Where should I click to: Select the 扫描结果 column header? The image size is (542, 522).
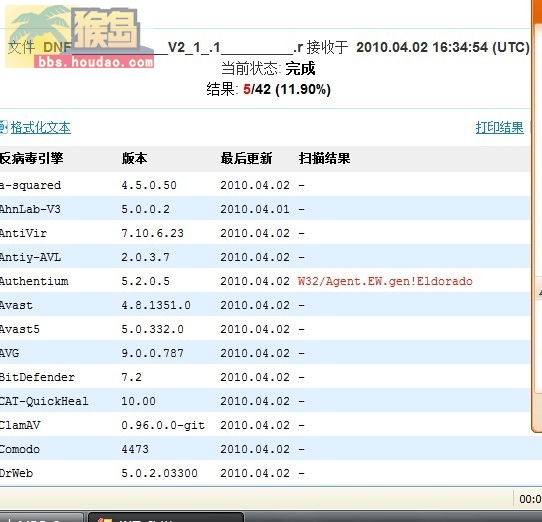[x=325, y=158]
